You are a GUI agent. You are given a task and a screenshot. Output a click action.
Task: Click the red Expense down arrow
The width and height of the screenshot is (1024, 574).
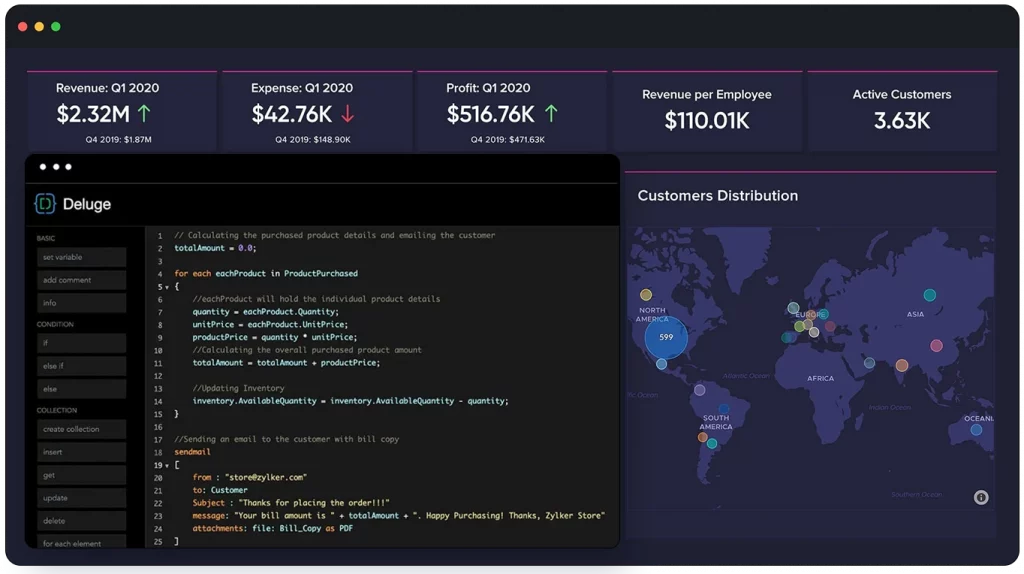348,114
